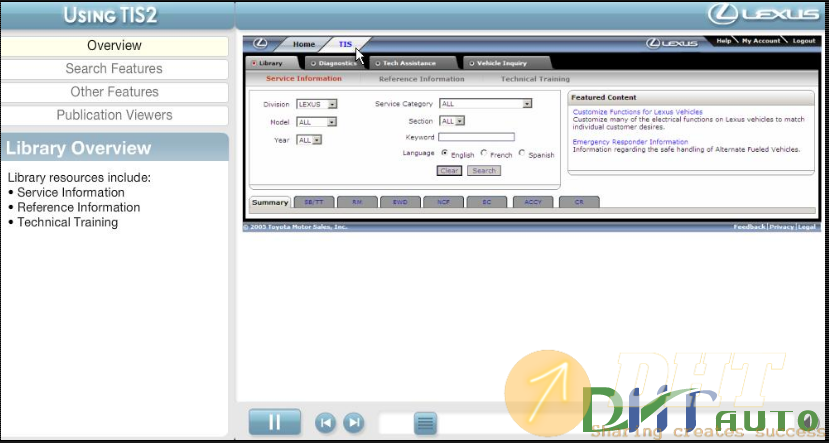Go to previous tutorial slide
The width and height of the screenshot is (829, 443).
point(326,422)
